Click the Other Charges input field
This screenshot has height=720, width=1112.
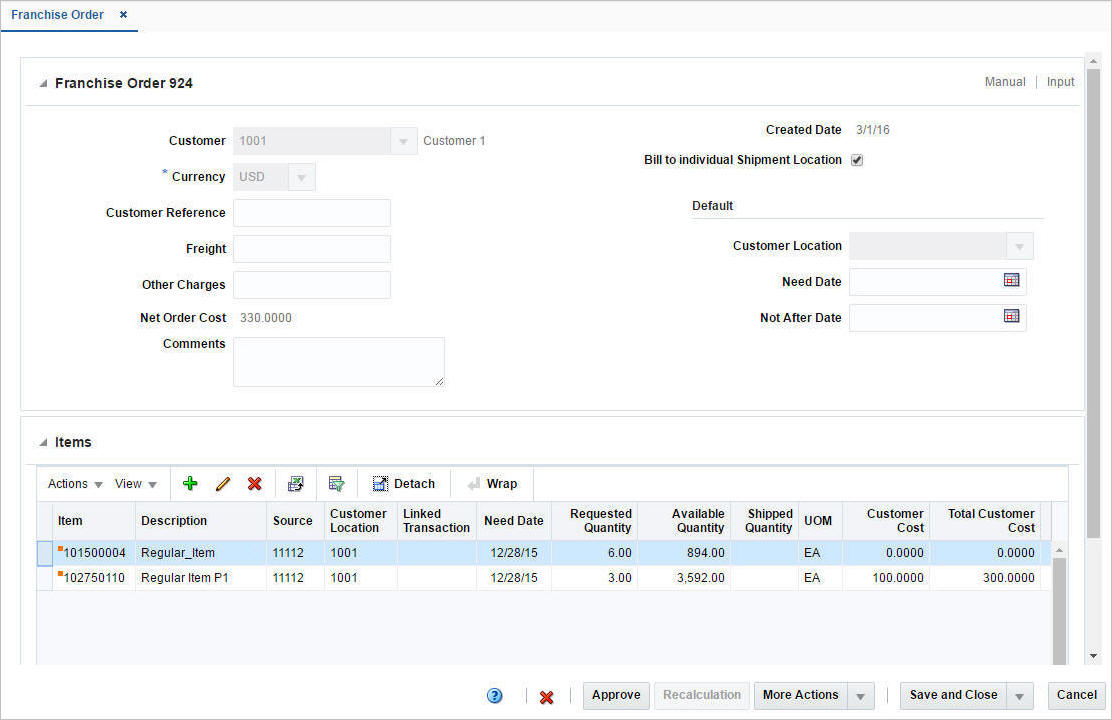coord(312,284)
